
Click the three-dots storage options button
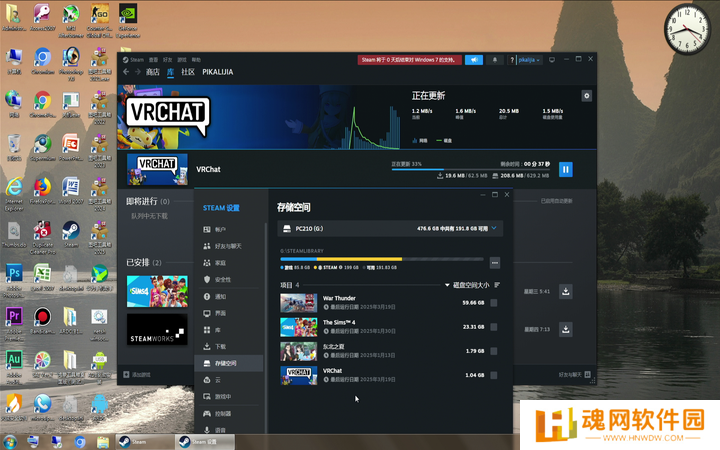coord(495,263)
